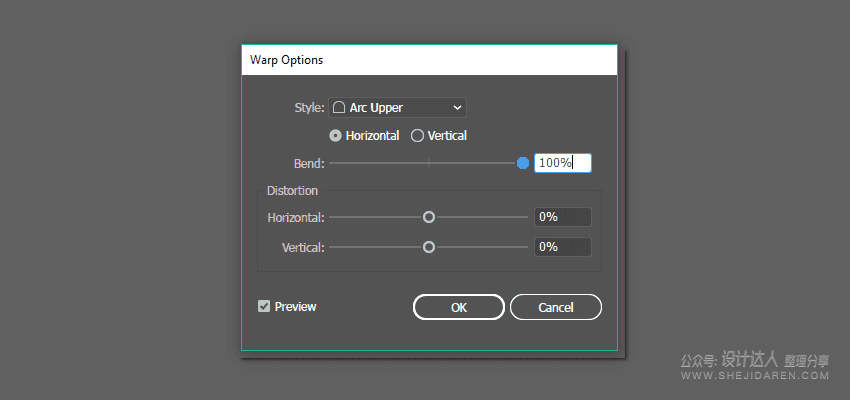Click the Preview label text
Image resolution: width=850 pixels, height=400 pixels.
(295, 307)
